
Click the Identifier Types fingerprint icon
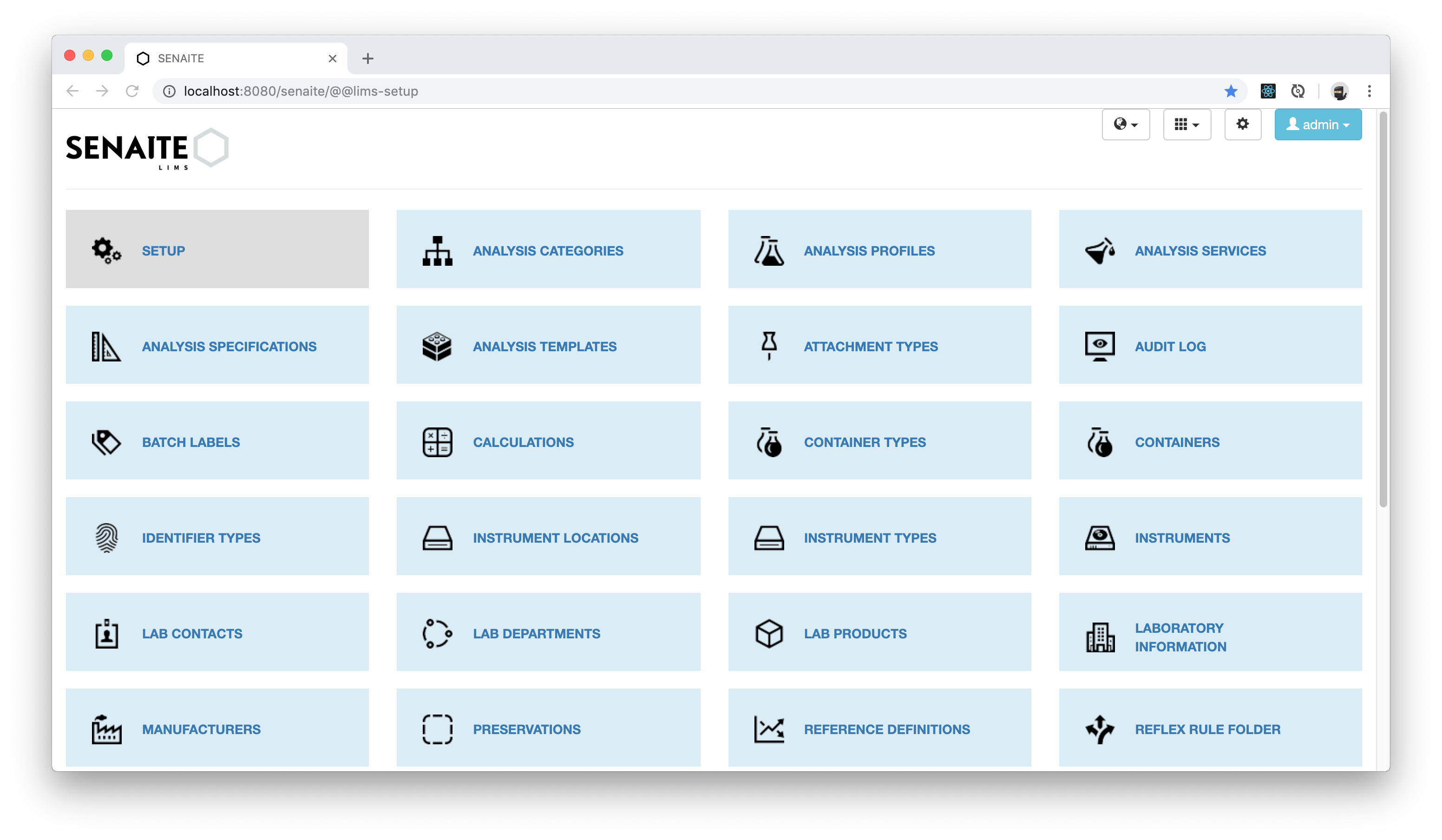point(106,537)
